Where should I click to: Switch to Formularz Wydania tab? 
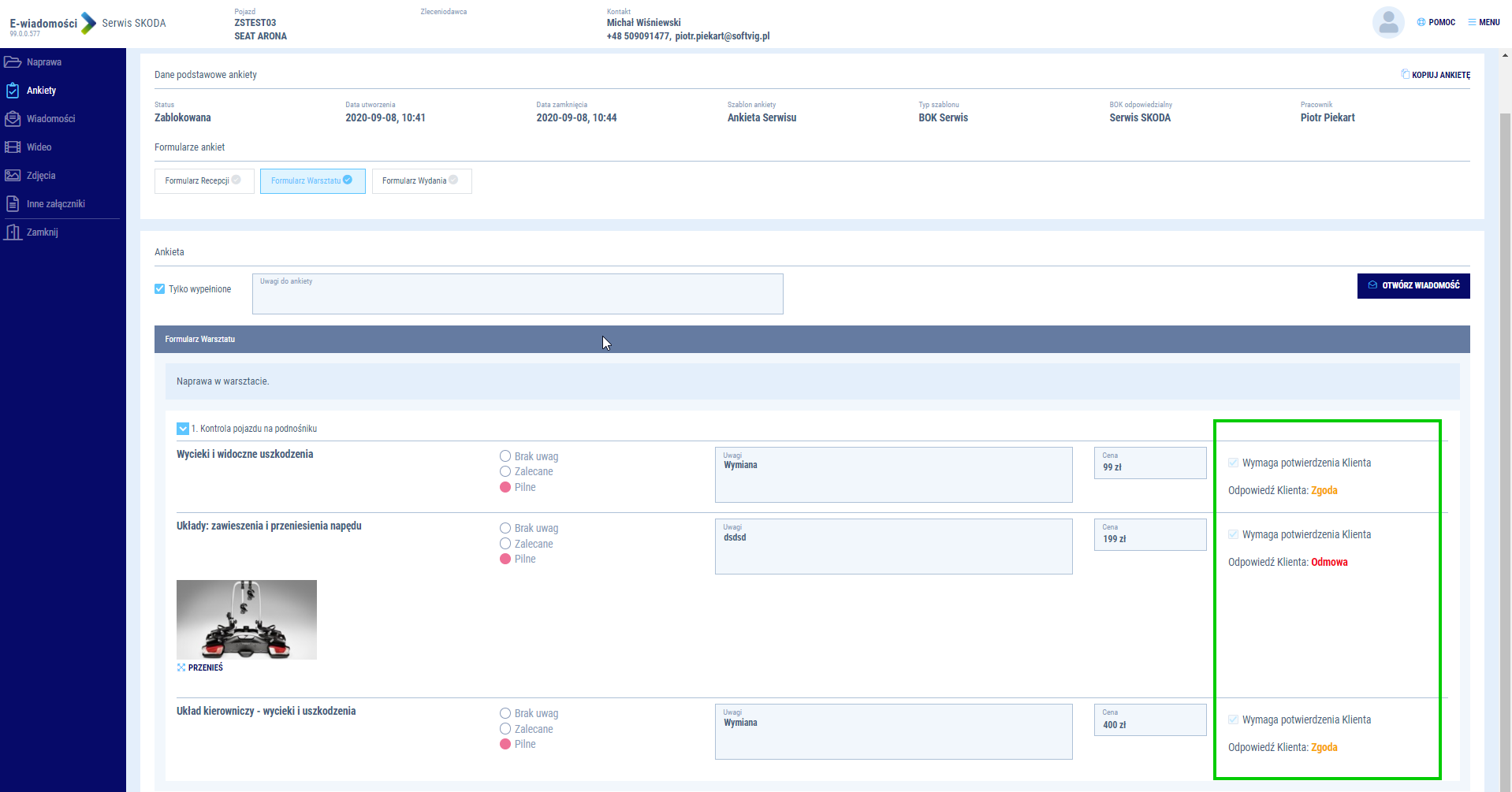pyautogui.click(x=421, y=181)
